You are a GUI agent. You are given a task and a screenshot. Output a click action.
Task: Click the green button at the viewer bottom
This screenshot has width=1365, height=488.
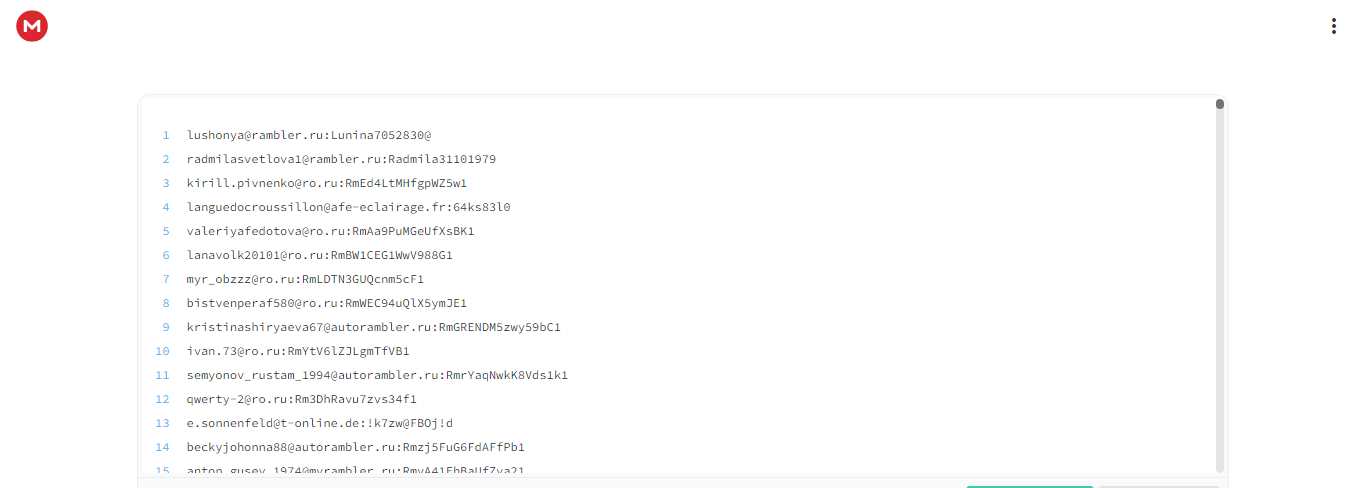coord(1029,486)
